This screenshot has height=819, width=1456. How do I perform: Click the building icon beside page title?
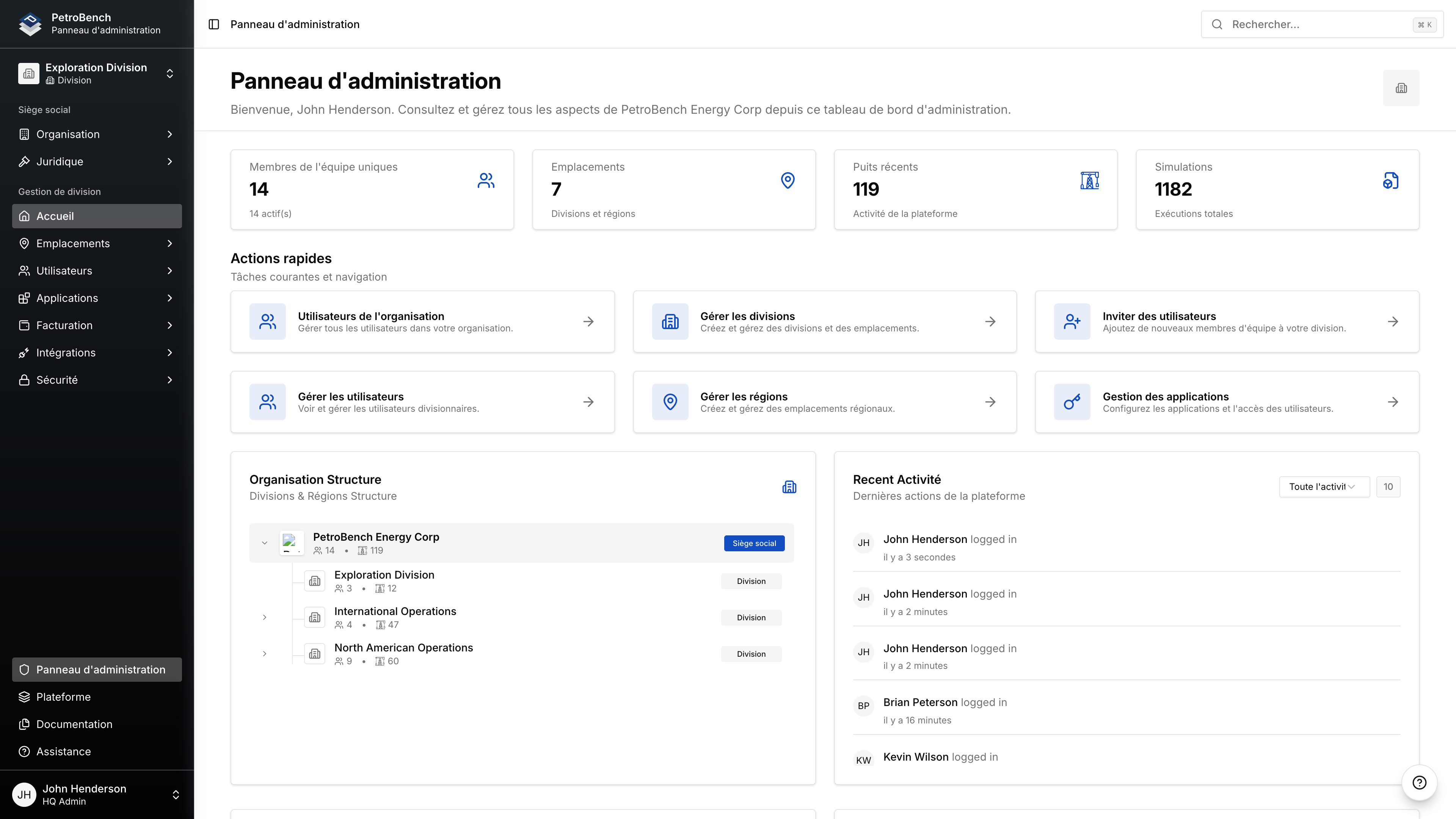pos(1401,88)
